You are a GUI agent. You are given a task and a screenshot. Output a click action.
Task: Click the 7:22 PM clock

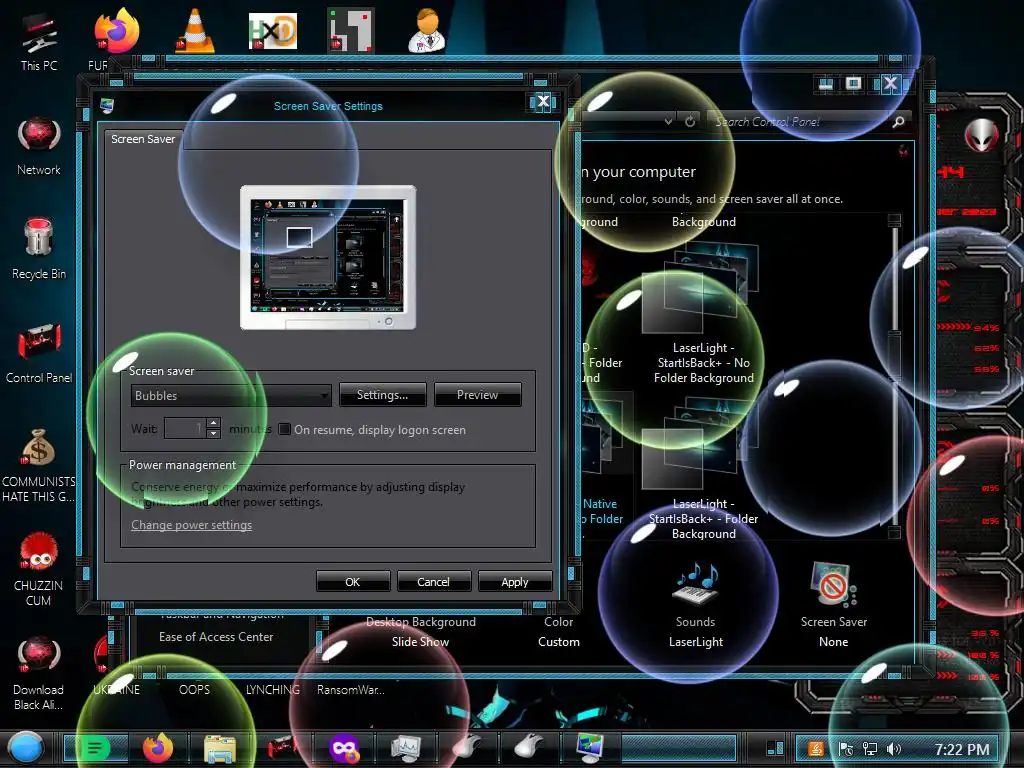click(961, 749)
